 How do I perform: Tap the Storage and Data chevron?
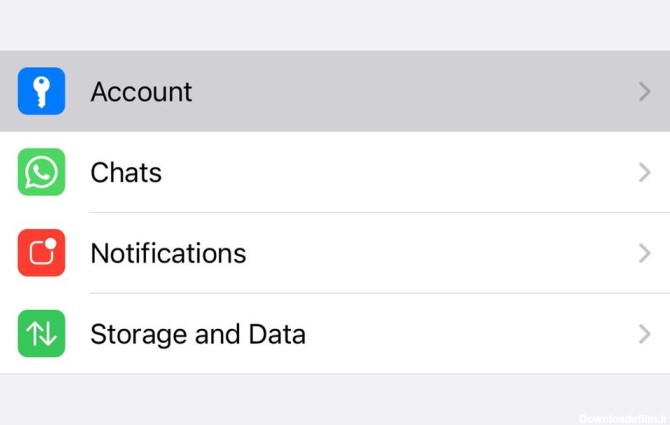point(644,334)
